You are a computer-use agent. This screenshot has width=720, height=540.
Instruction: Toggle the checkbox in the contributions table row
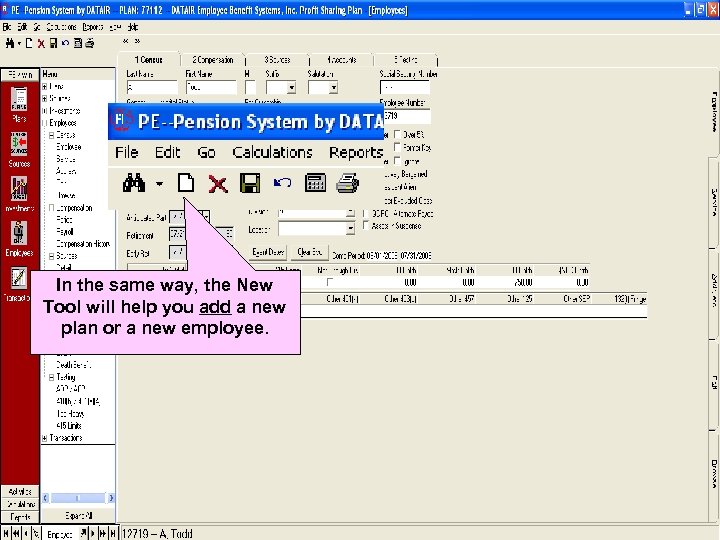(329, 282)
